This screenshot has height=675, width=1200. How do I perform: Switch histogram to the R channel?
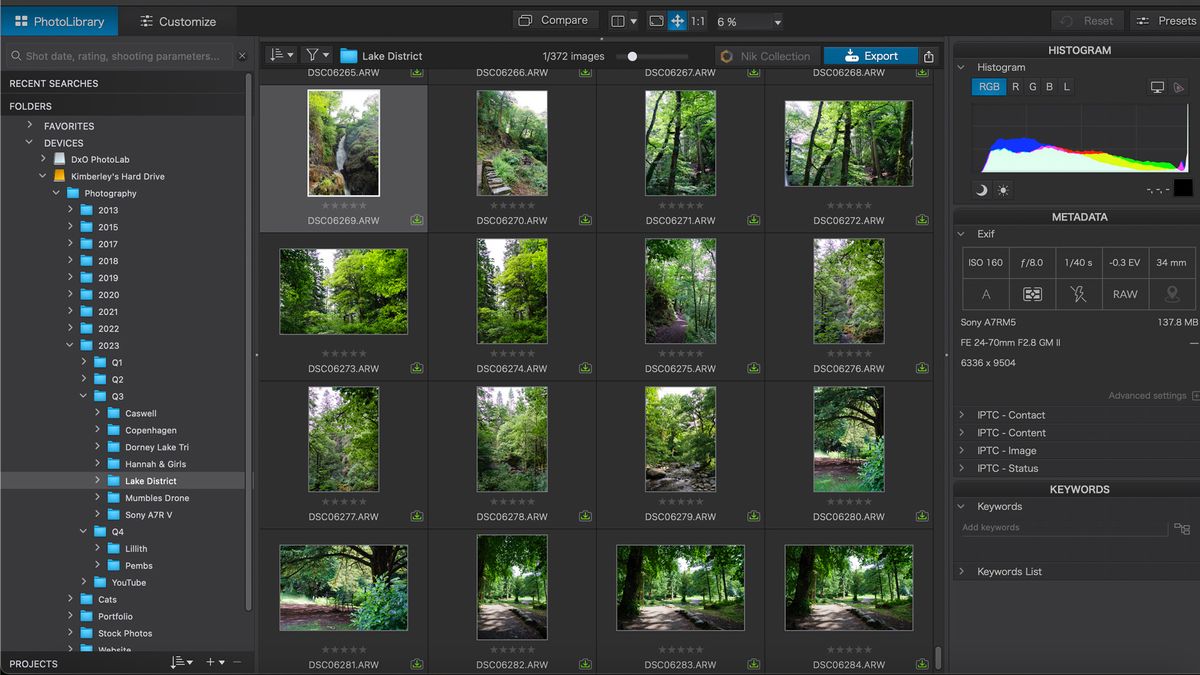click(1017, 87)
